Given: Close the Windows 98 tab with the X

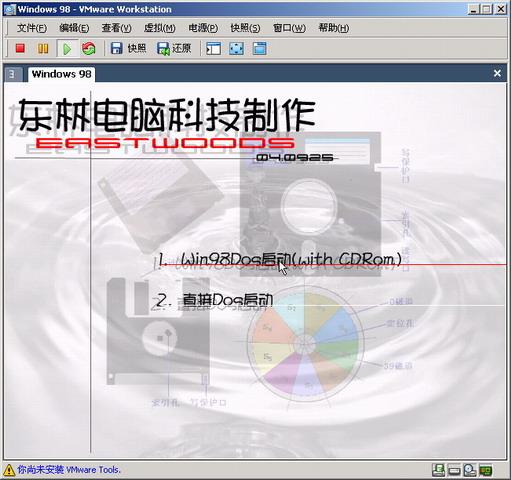Looking at the screenshot, I should [x=497, y=73].
